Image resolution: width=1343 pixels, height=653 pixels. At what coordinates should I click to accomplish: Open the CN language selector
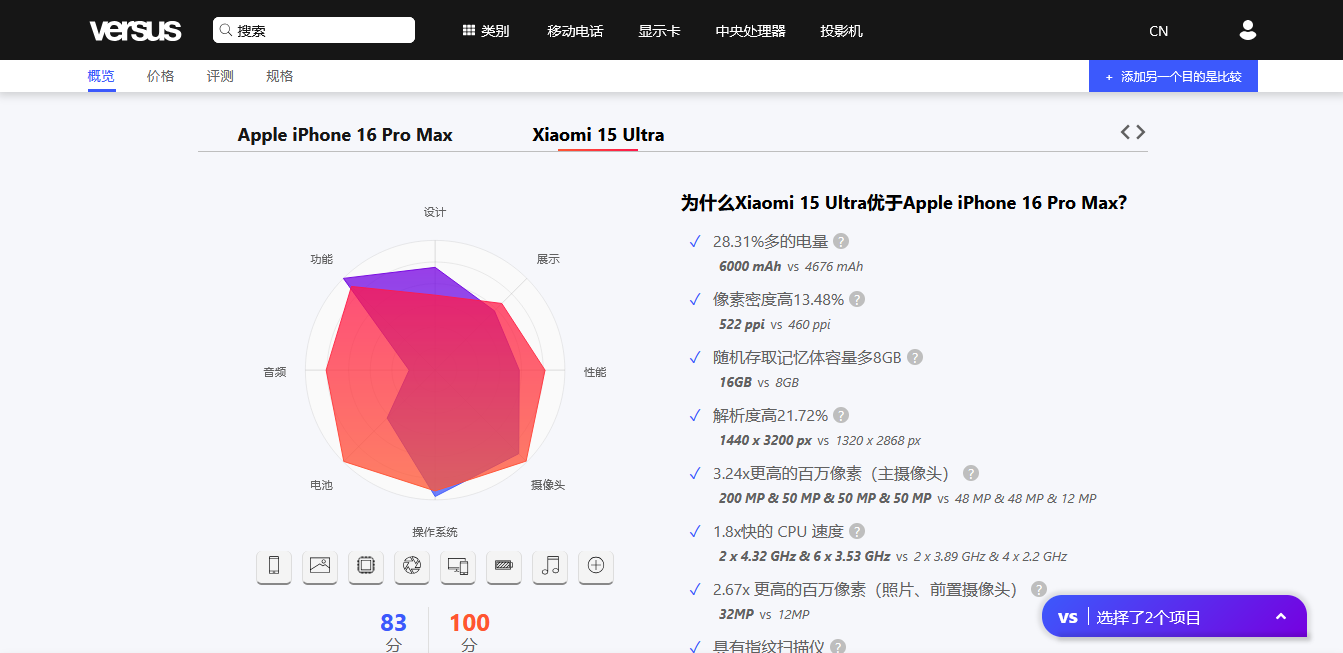tap(1158, 31)
